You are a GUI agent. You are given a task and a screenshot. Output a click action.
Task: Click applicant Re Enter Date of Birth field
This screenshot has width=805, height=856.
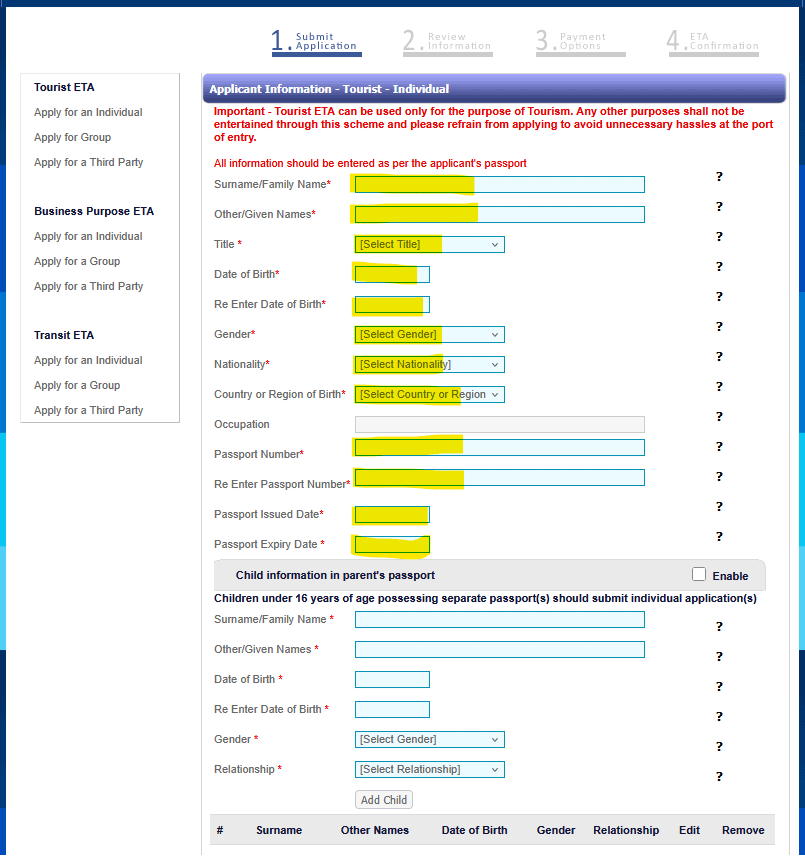(392, 305)
